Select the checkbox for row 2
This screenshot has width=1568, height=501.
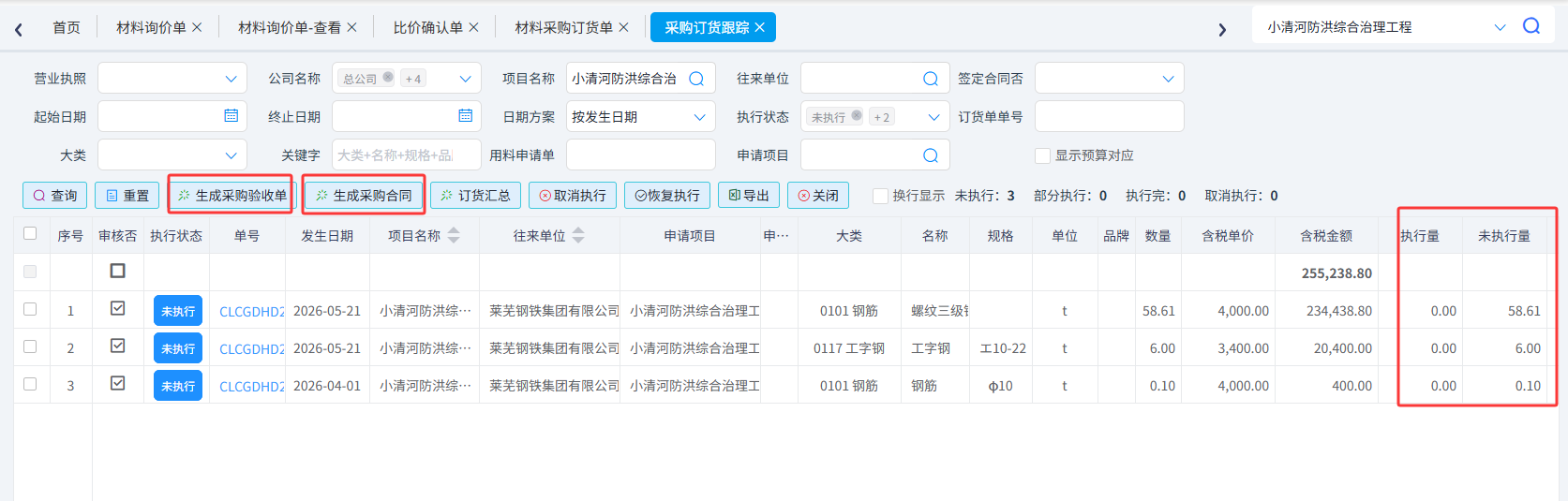point(30,346)
